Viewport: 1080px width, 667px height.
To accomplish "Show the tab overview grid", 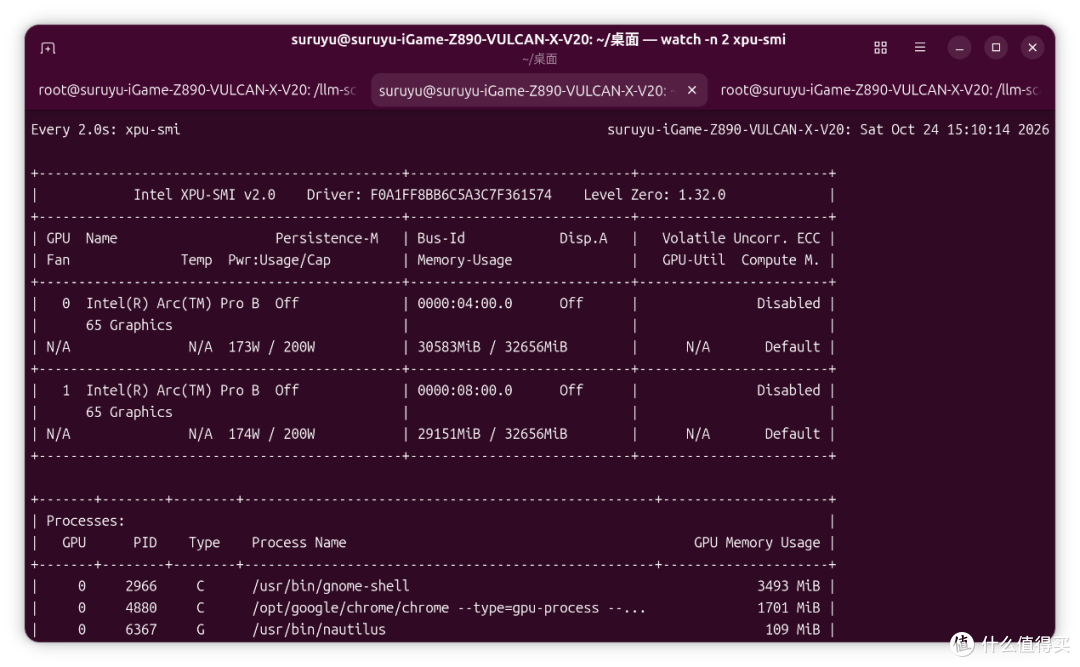I will click(880, 48).
